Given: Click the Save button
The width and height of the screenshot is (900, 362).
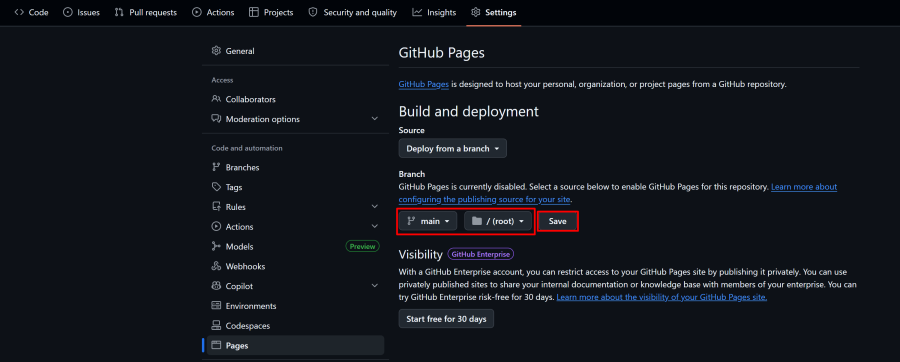Looking at the screenshot, I should click(557, 221).
